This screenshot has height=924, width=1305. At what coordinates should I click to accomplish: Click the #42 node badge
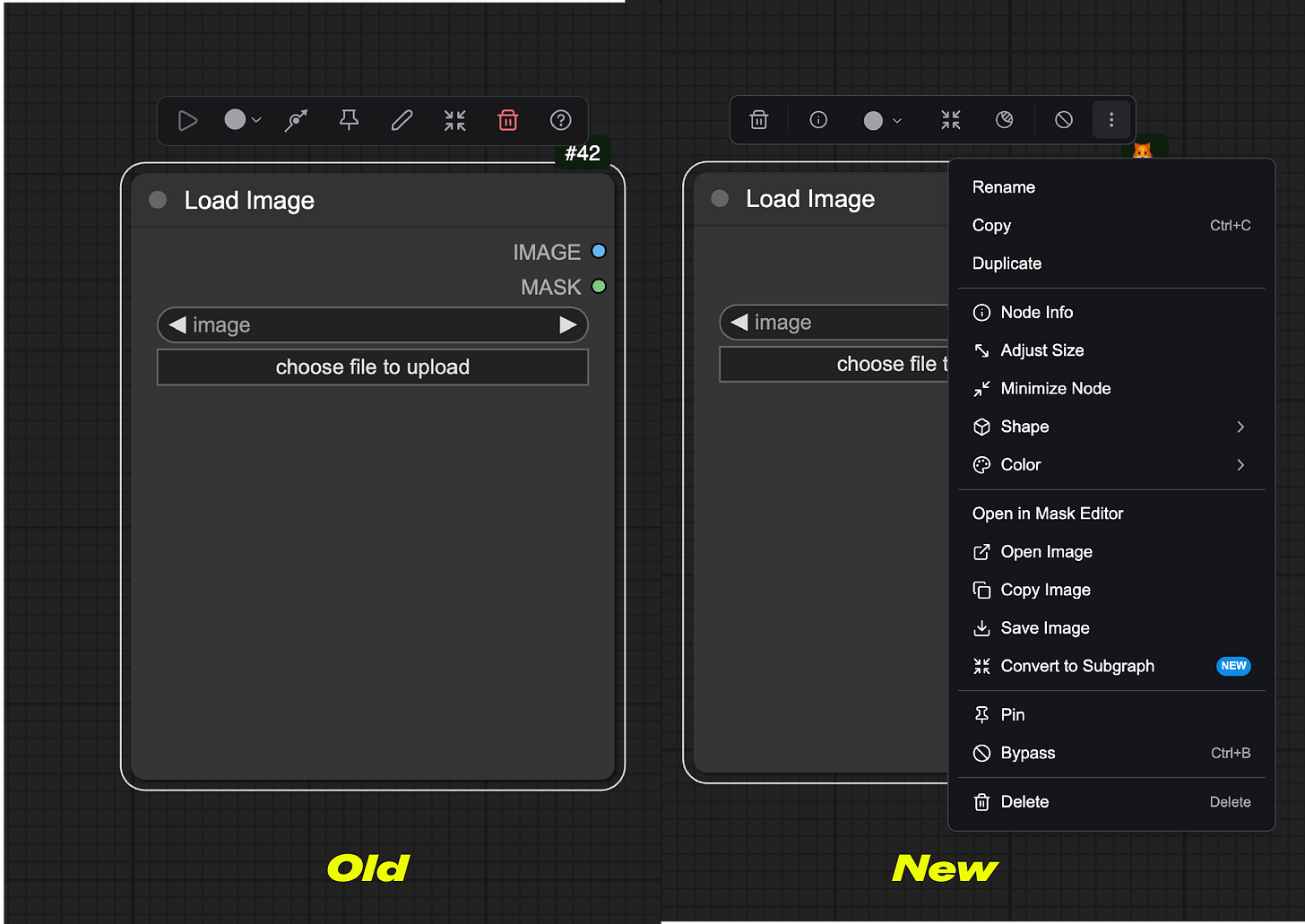point(583,153)
